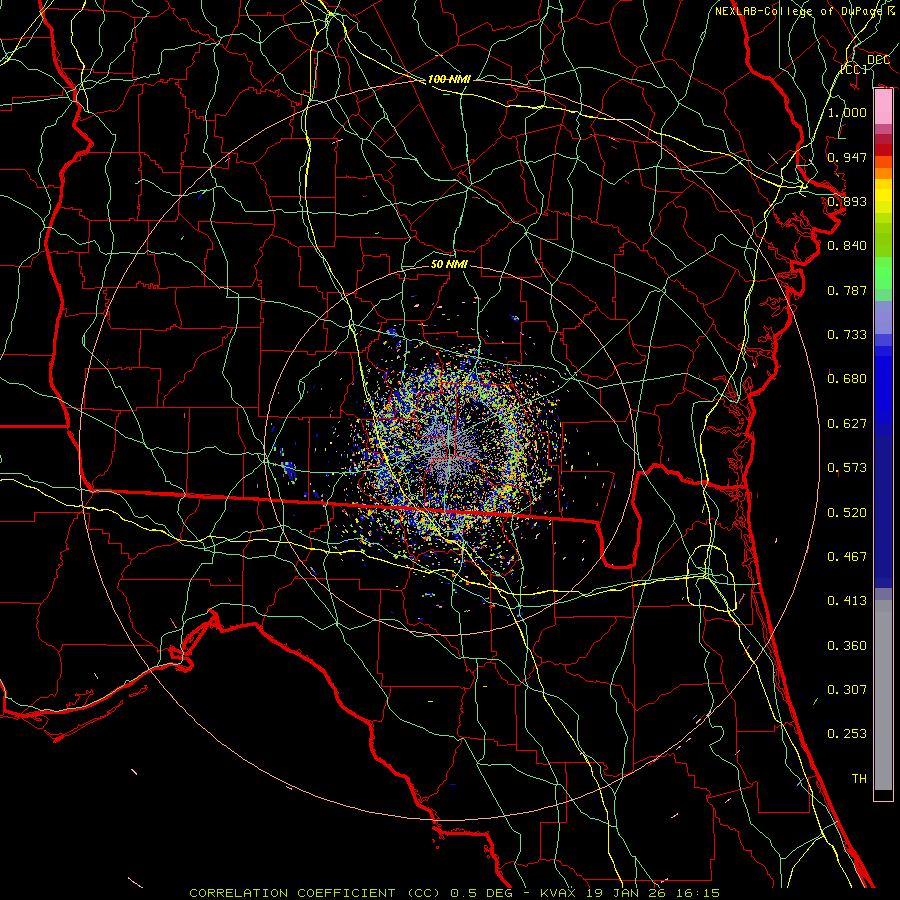
Task: Click the 0.253 legend value
Action: point(847,734)
